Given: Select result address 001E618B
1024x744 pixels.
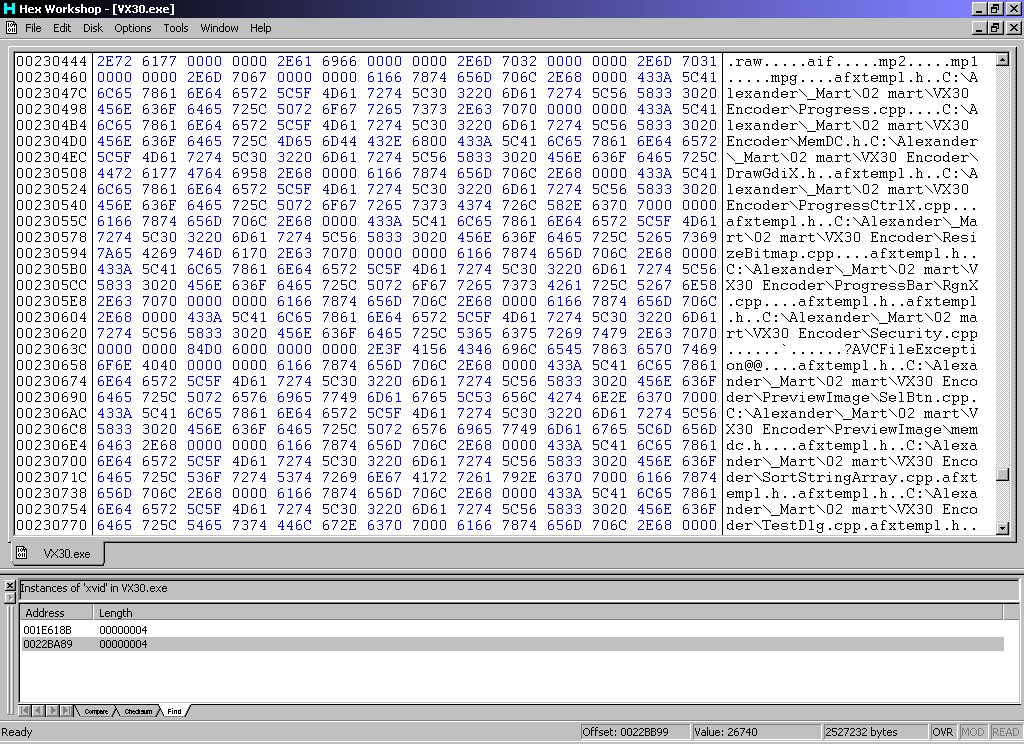Looking at the screenshot, I should point(48,630).
